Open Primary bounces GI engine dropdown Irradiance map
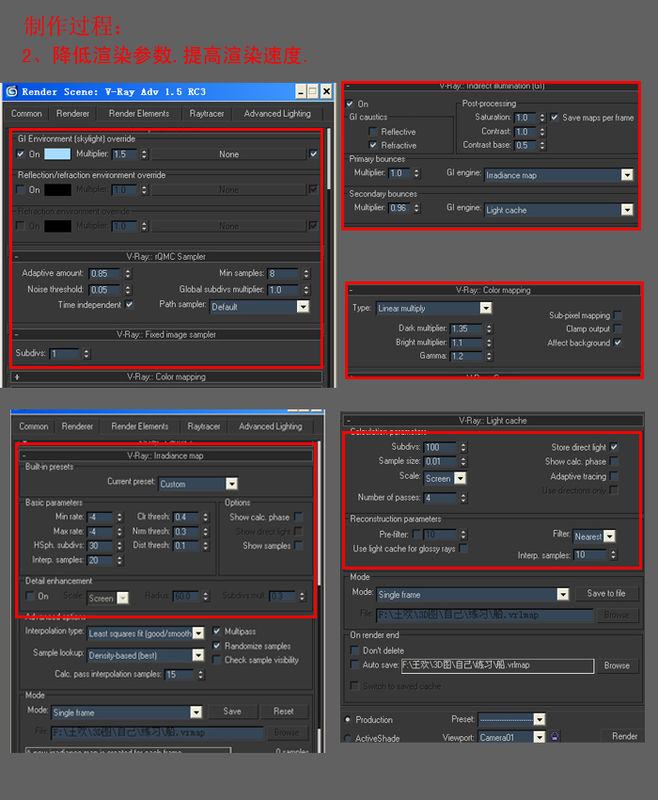 [559, 175]
